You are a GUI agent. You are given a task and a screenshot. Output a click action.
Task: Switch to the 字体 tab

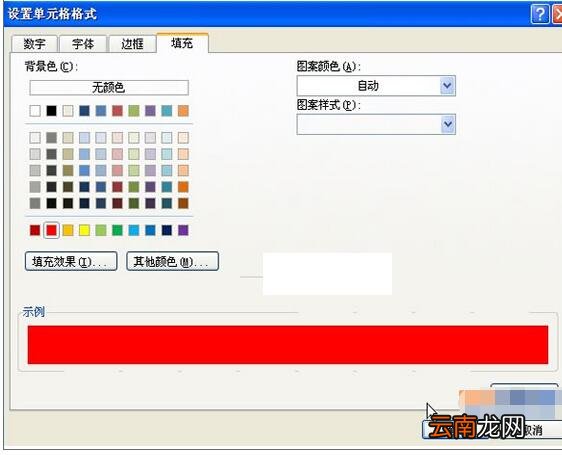coord(83,44)
